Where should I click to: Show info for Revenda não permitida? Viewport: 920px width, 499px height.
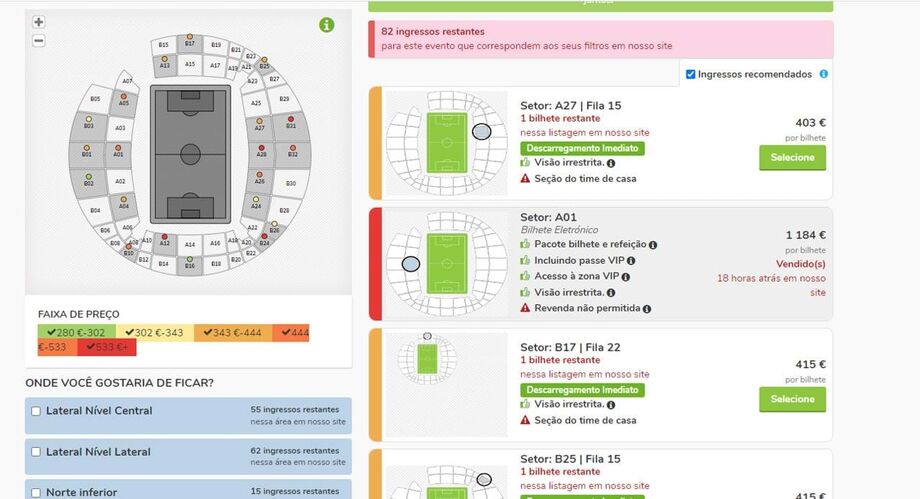647,309
